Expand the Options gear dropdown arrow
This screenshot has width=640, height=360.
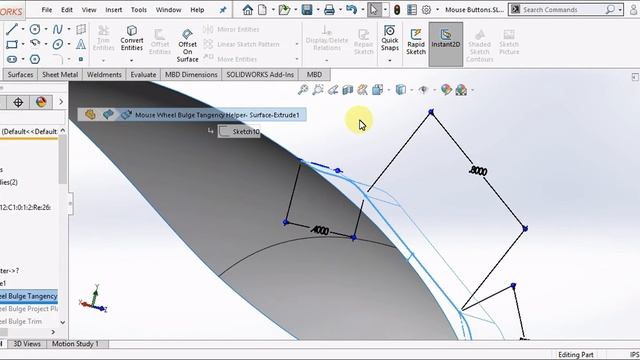click(438, 9)
